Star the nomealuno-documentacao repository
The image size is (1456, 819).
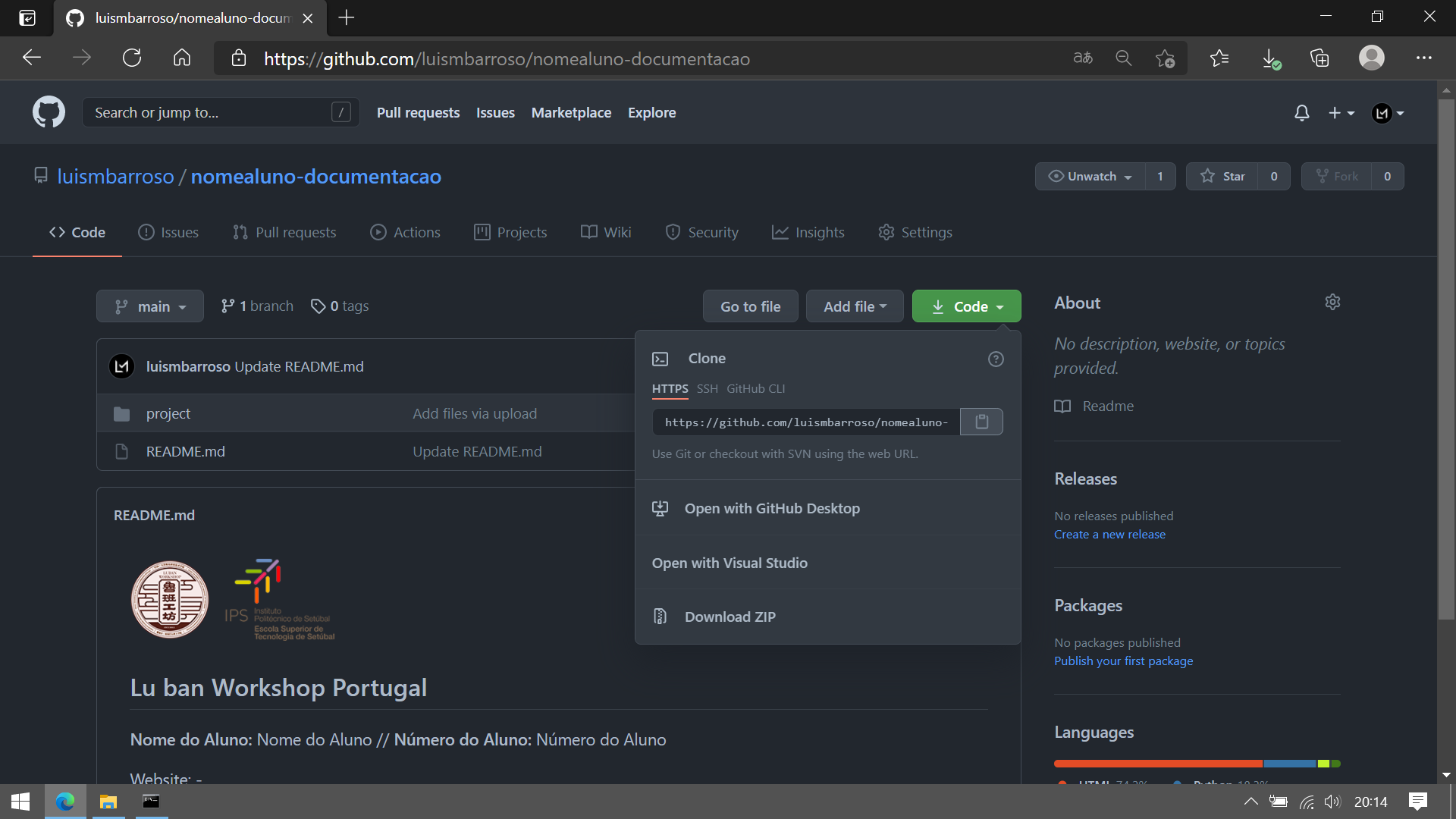pyautogui.click(x=1222, y=176)
